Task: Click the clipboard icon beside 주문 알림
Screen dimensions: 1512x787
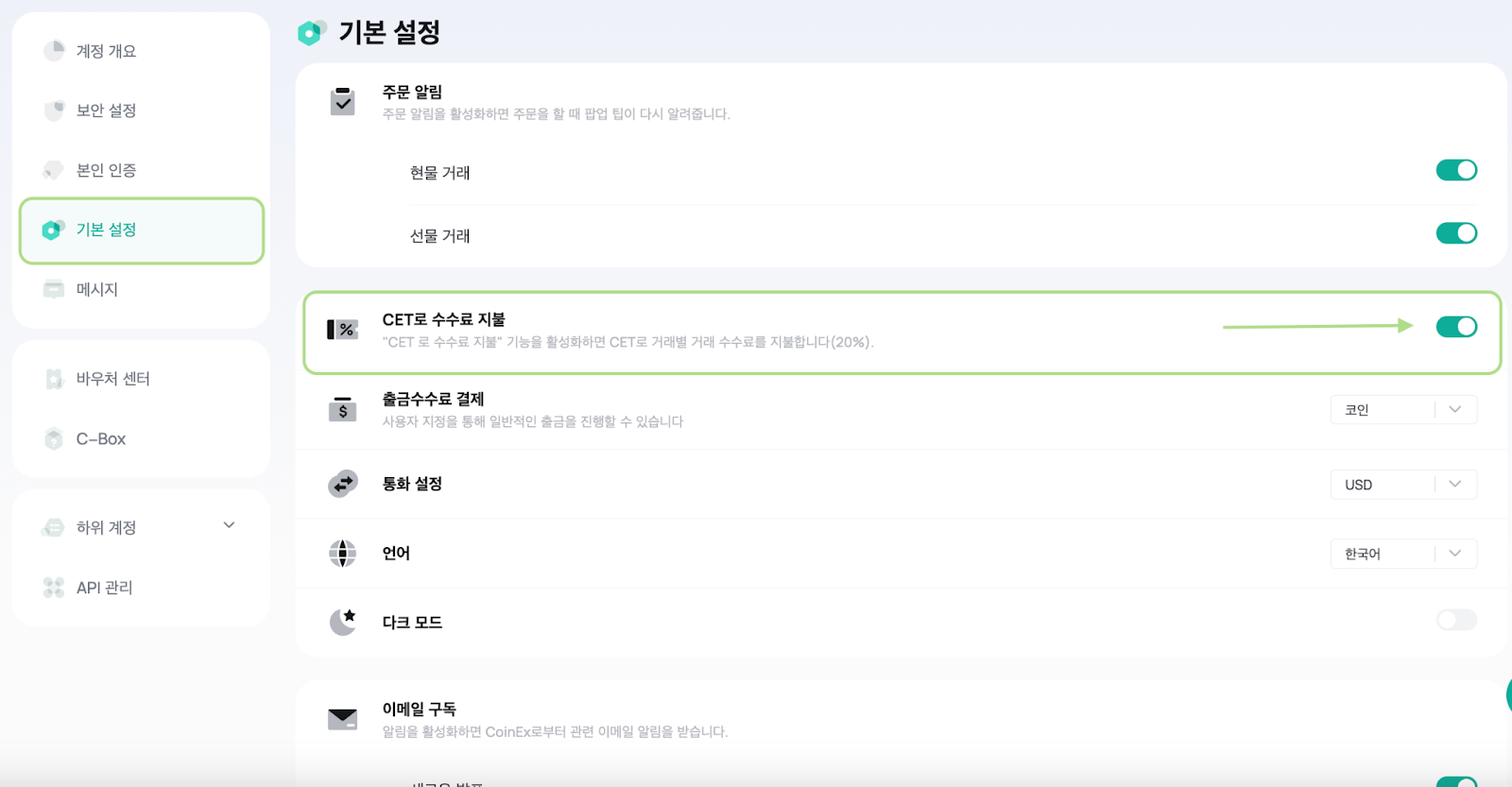Action: point(342,101)
